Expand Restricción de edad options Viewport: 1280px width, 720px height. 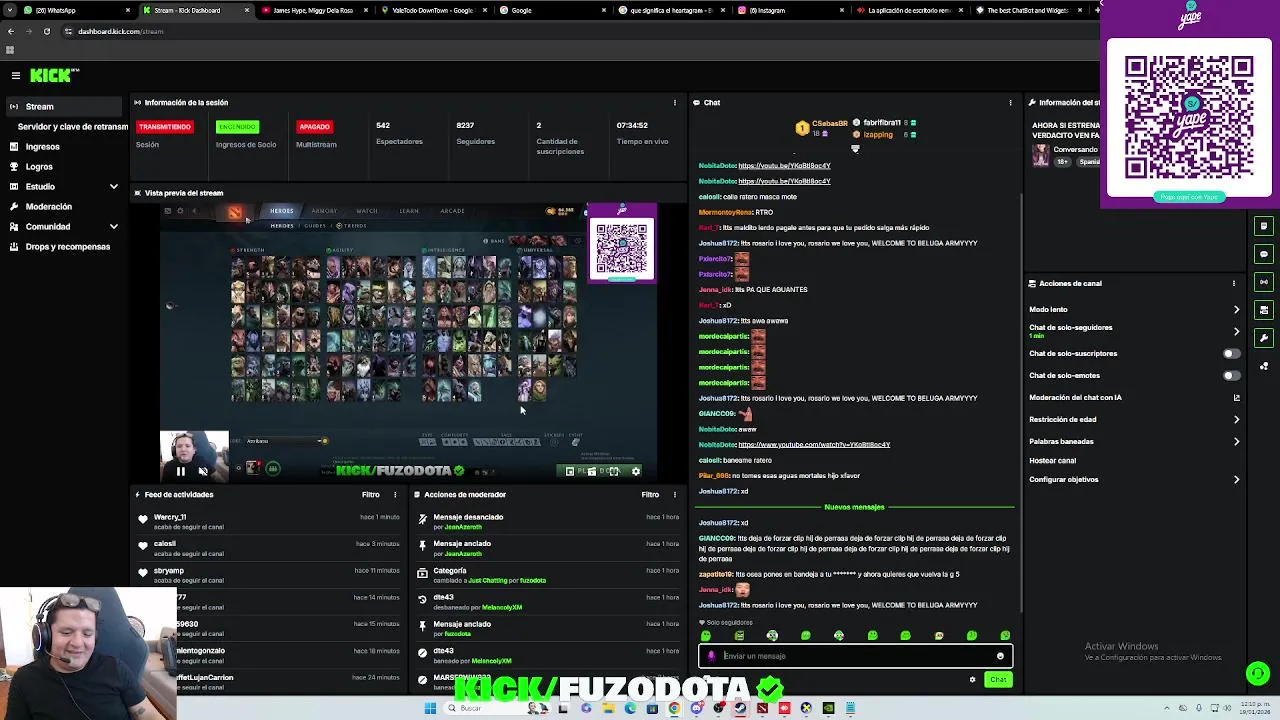pos(1236,419)
